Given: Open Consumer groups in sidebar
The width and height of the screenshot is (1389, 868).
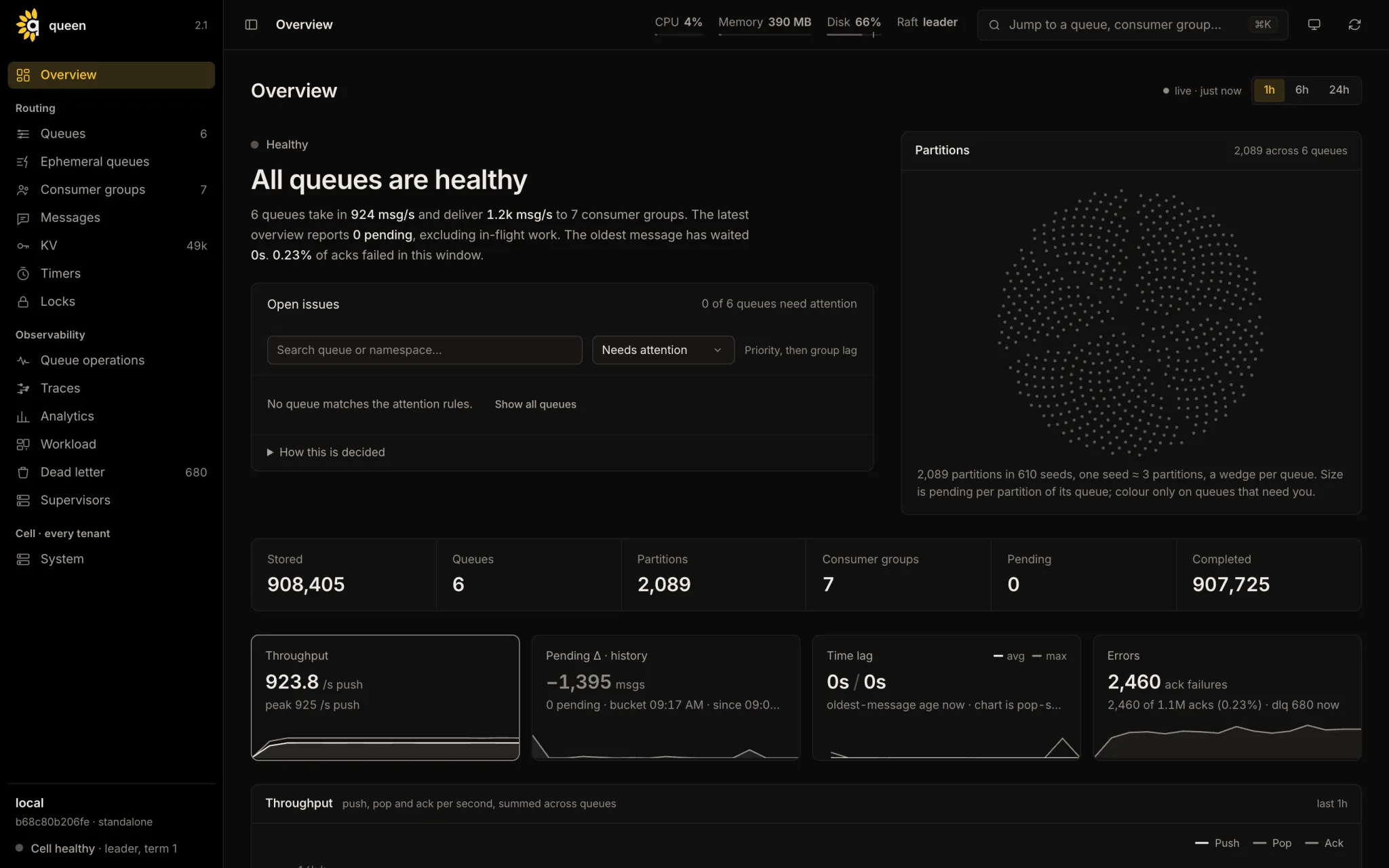Looking at the screenshot, I should (111, 189).
